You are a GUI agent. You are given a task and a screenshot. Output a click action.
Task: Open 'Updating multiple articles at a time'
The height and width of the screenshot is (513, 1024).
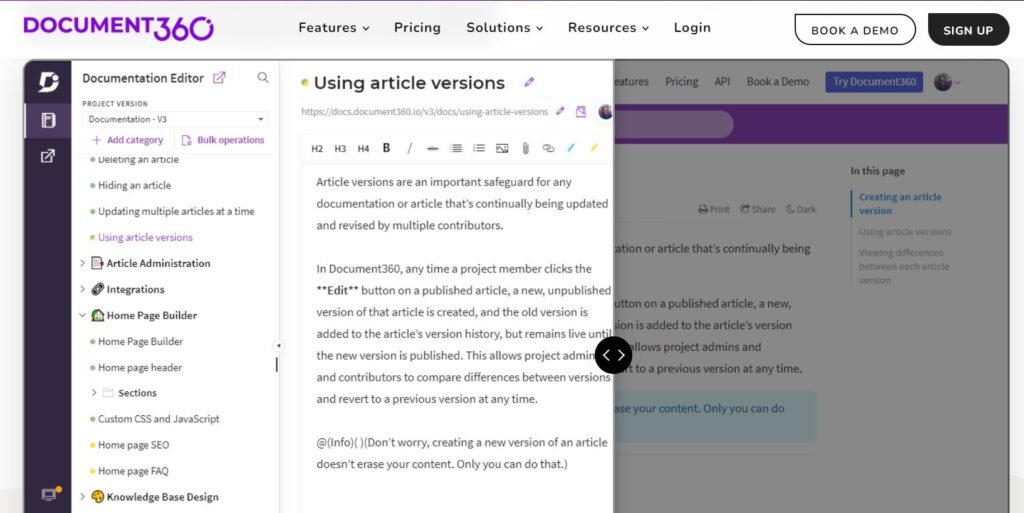pos(176,211)
